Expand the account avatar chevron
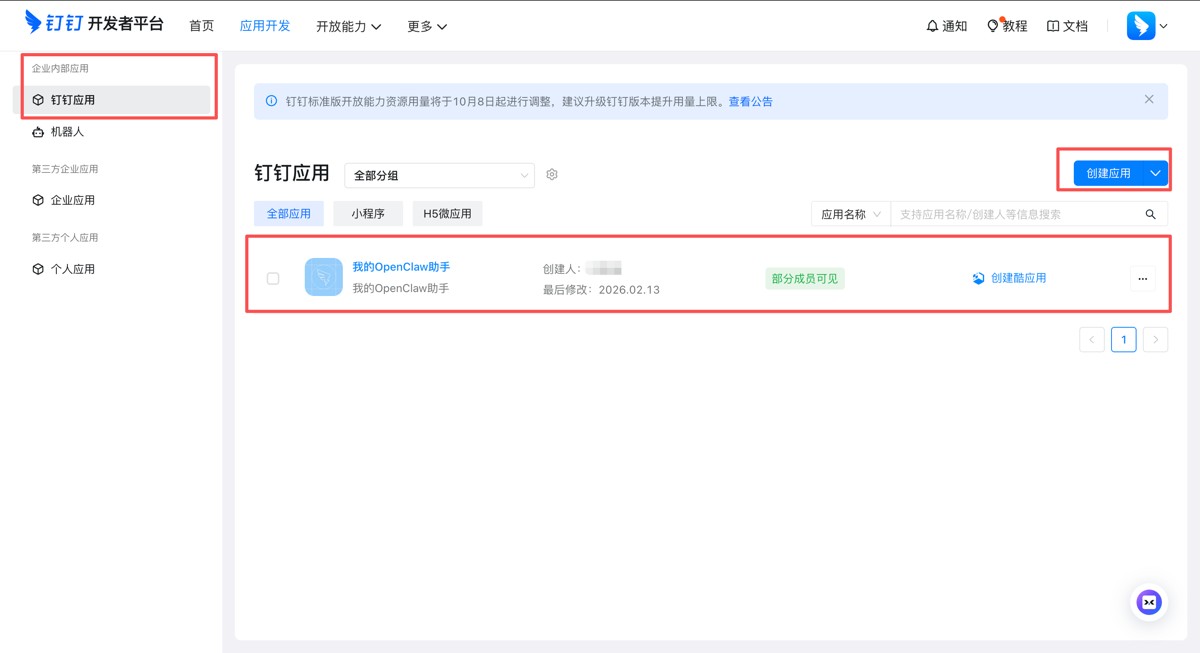Viewport: 1200px width, 653px height. [x=1163, y=26]
